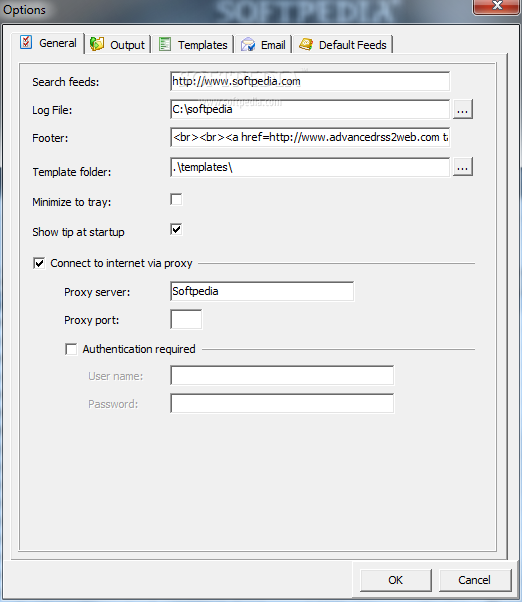Cancel the Options dialog
This screenshot has height=602, width=522.
[x=475, y=580]
